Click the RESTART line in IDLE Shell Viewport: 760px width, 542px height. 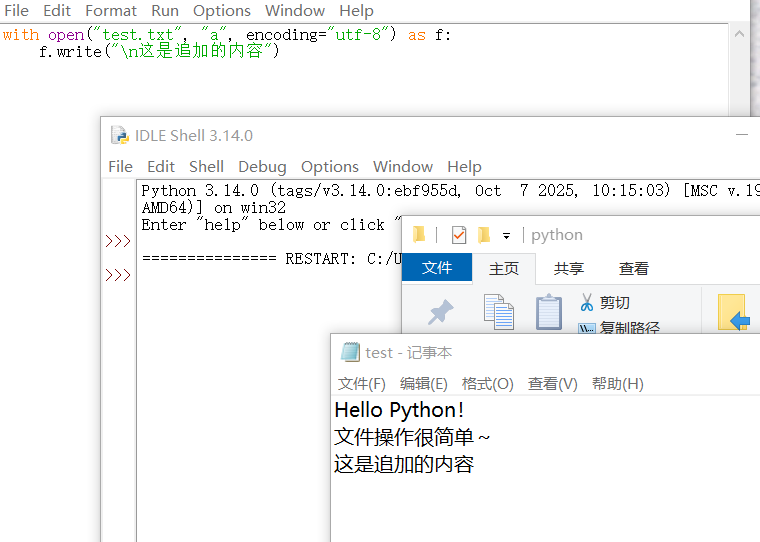pos(271,258)
